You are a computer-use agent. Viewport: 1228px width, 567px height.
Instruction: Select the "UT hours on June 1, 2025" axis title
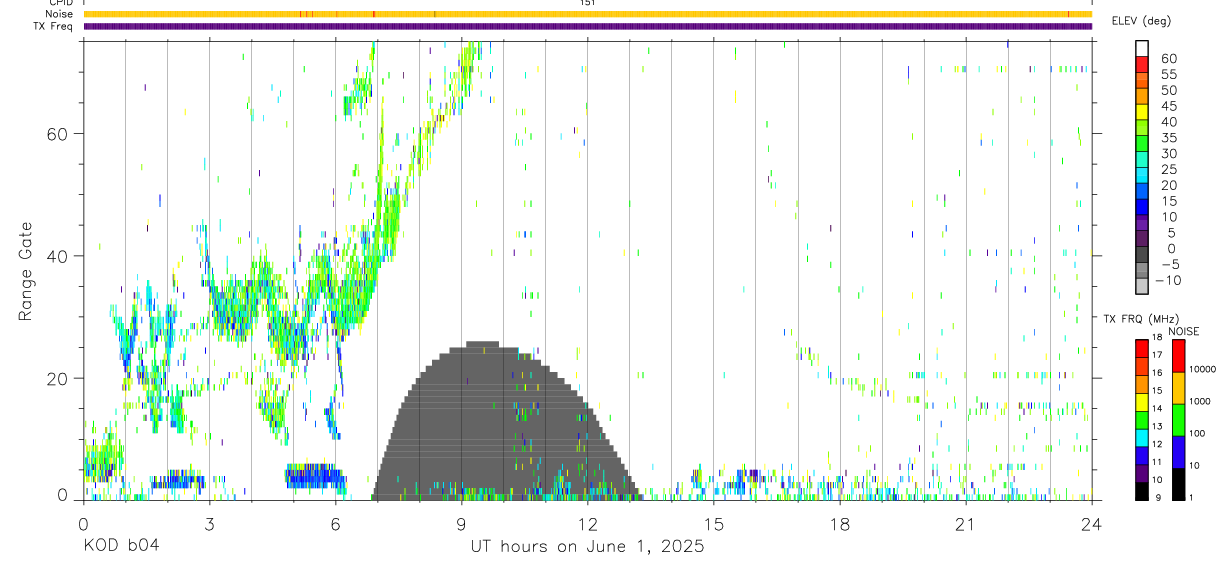point(587,546)
